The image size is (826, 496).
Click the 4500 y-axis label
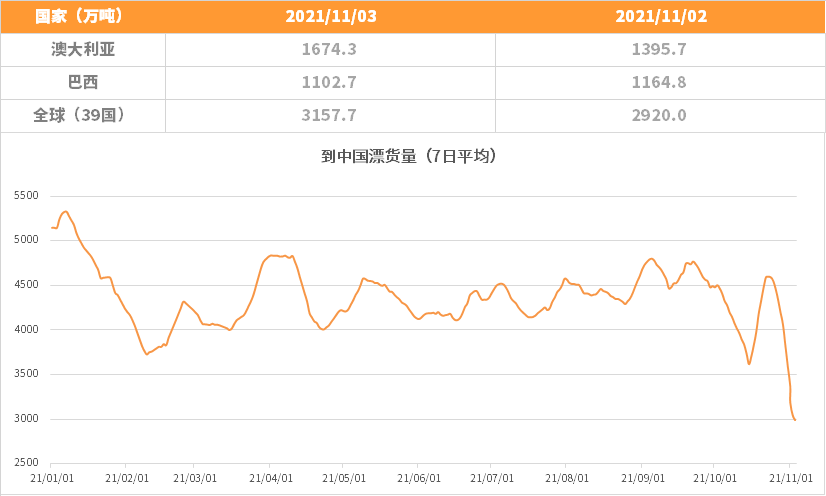(26, 284)
